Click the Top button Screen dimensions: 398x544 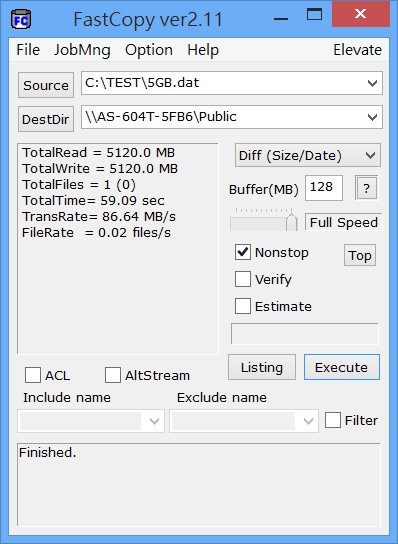(x=360, y=255)
